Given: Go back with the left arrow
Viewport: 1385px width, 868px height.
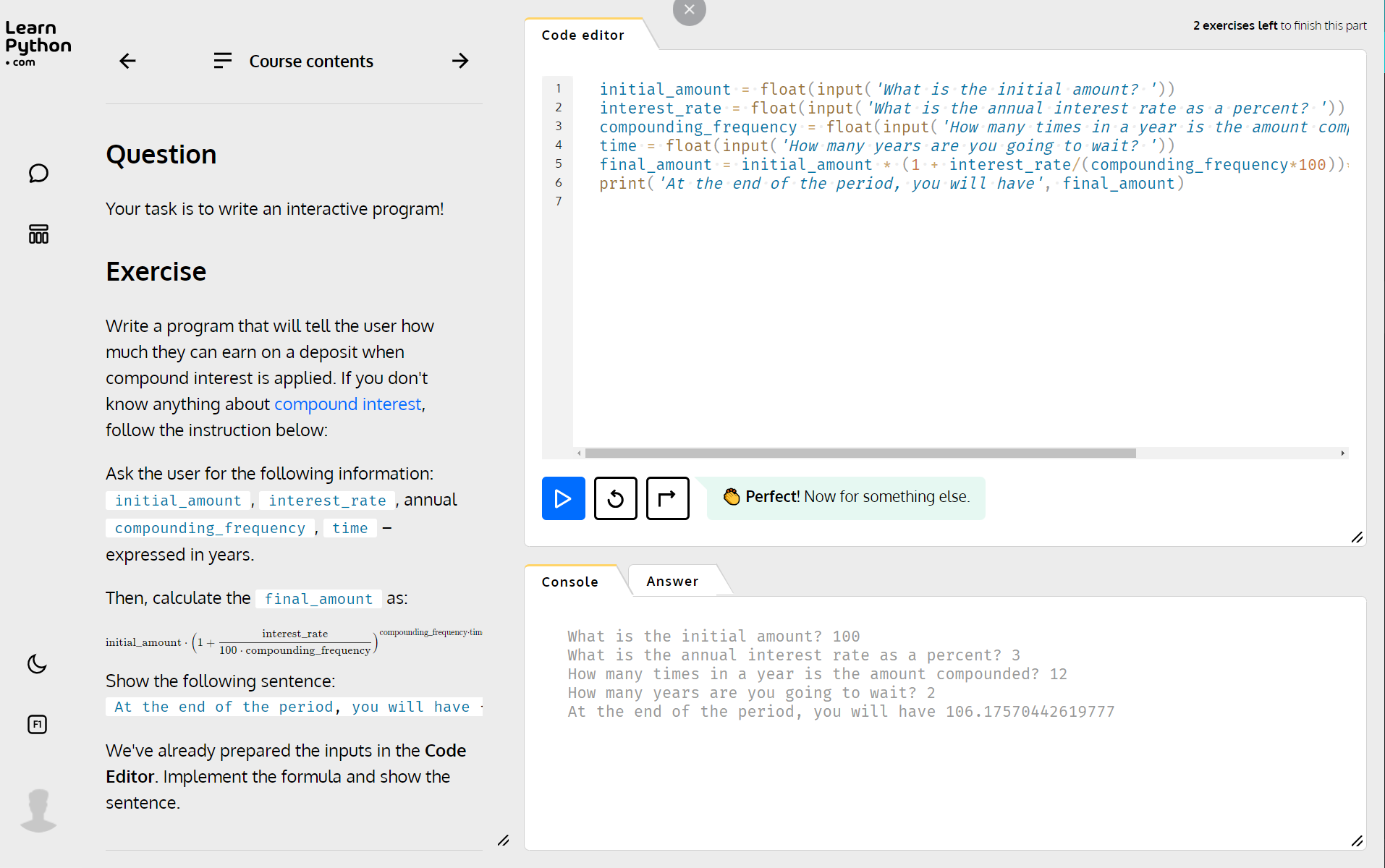Looking at the screenshot, I should (127, 61).
